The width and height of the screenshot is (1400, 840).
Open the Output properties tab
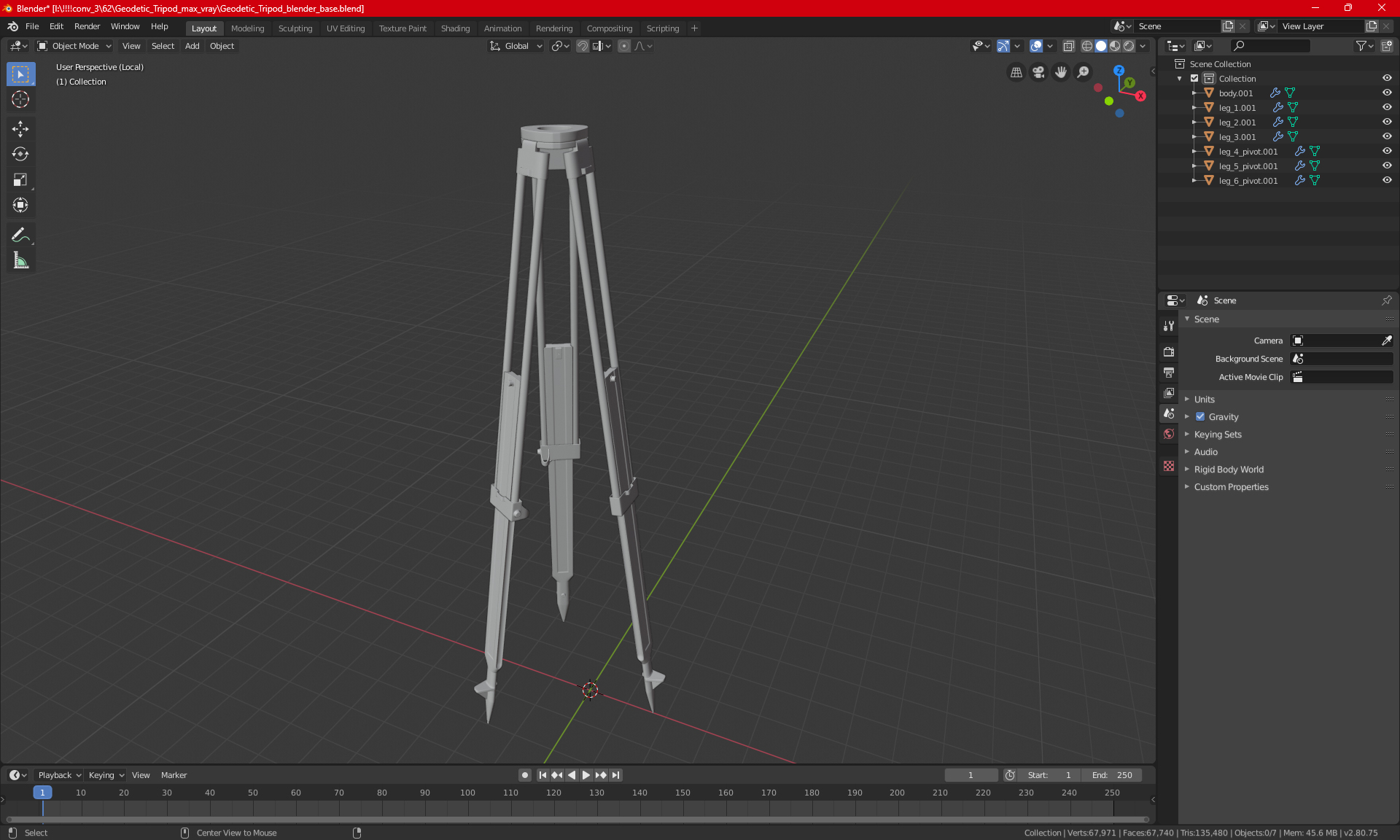(1169, 372)
